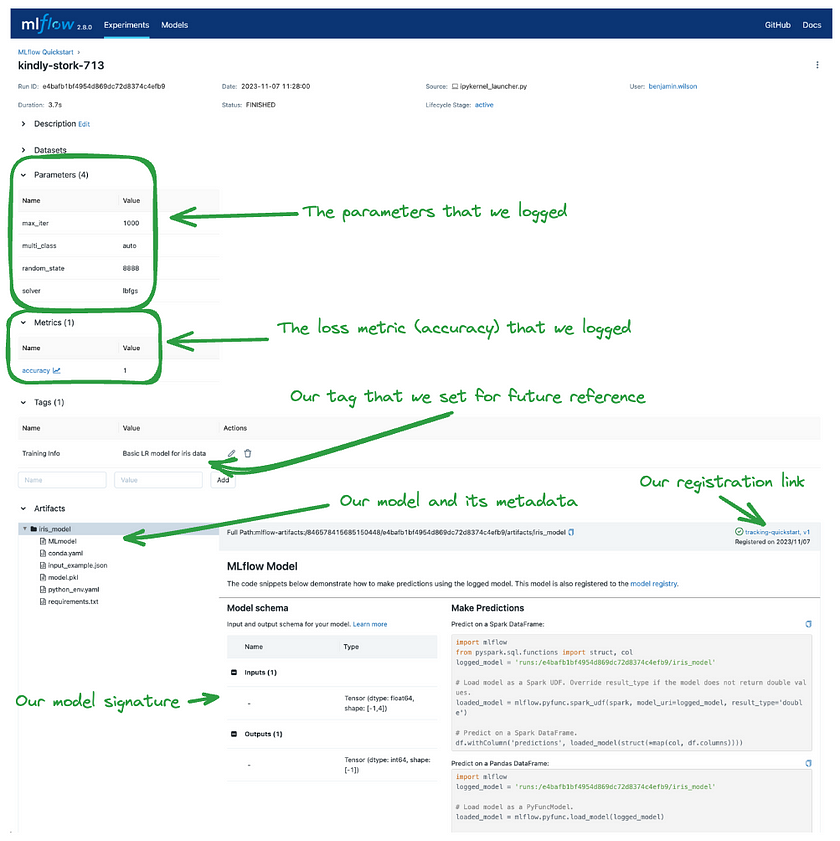Image resolution: width=840 pixels, height=841 pixels.
Task: Collapse the Parameters (4) section
Action: tap(24, 175)
